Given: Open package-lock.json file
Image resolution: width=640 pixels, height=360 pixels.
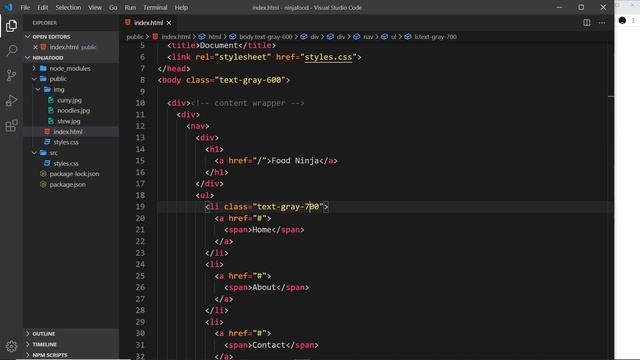Looking at the screenshot, I should tap(74, 174).
